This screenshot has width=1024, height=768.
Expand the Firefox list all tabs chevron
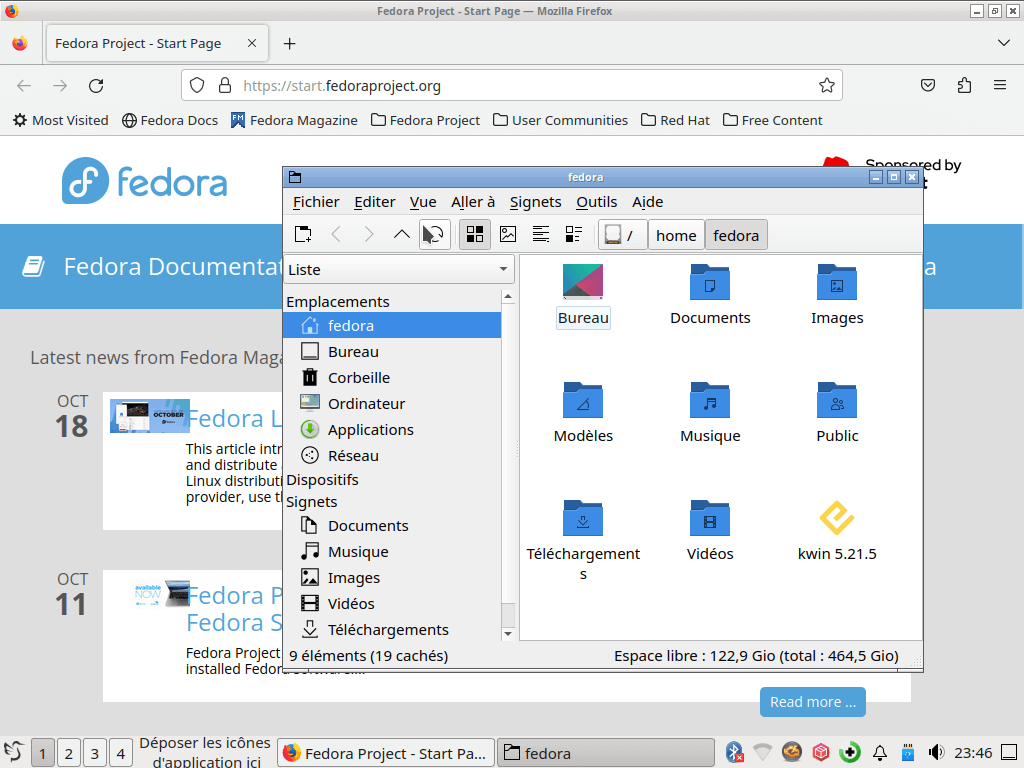(1004, 43)
